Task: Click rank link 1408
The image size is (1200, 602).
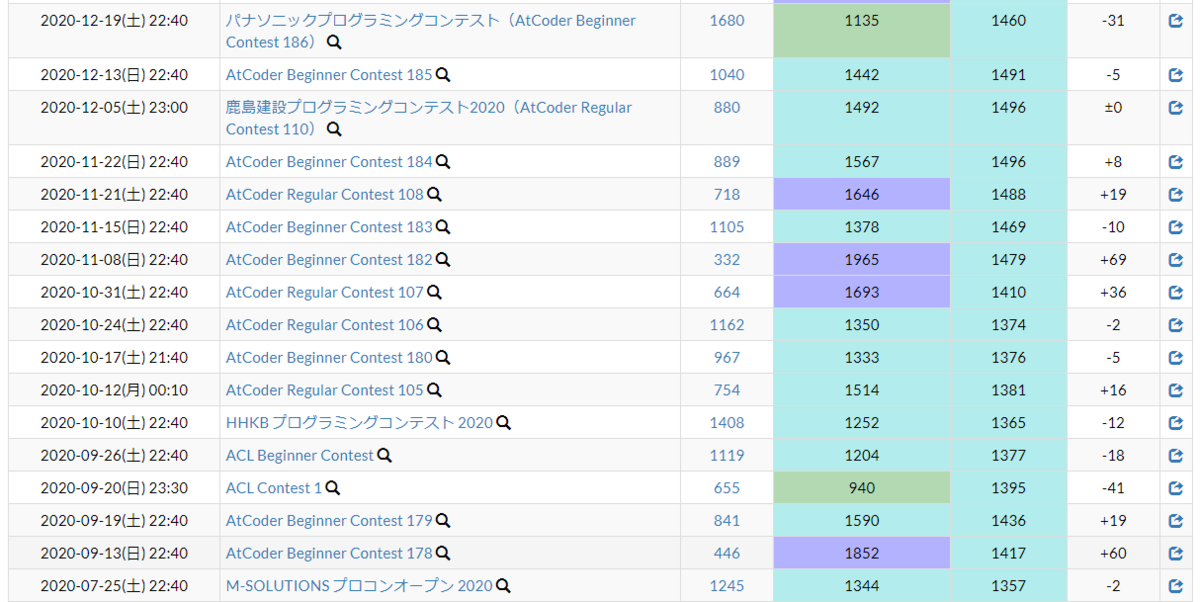Action: [727, 423]
